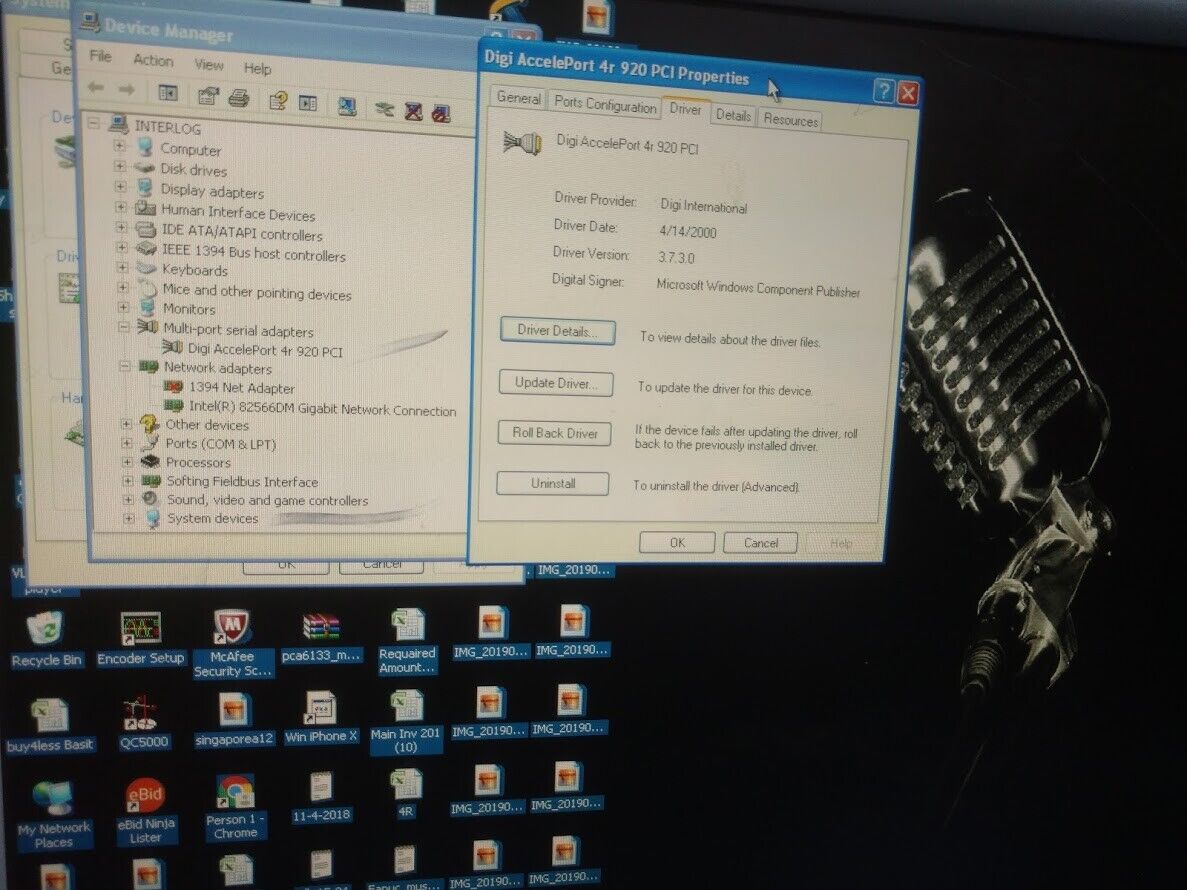Select the Main Inv 201 (10) spreadsheet icon
Image resolution: width=1187 pixels, height=890 pixels.
tap(406, 721)
